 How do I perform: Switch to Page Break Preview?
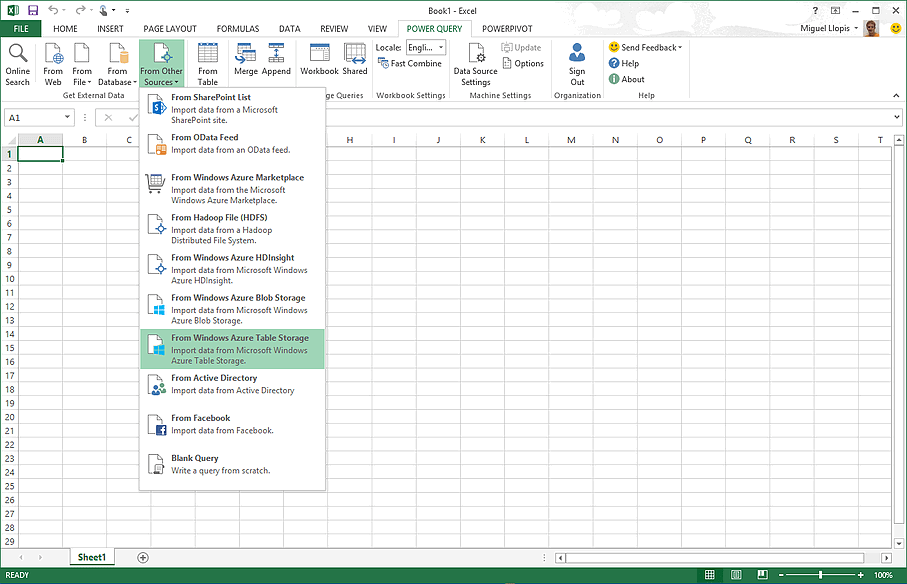click(762, 575)
